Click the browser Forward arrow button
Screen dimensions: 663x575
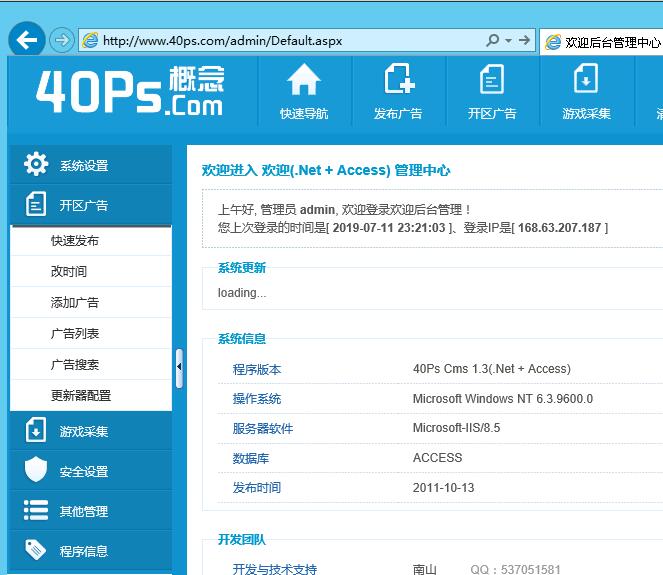62,40
